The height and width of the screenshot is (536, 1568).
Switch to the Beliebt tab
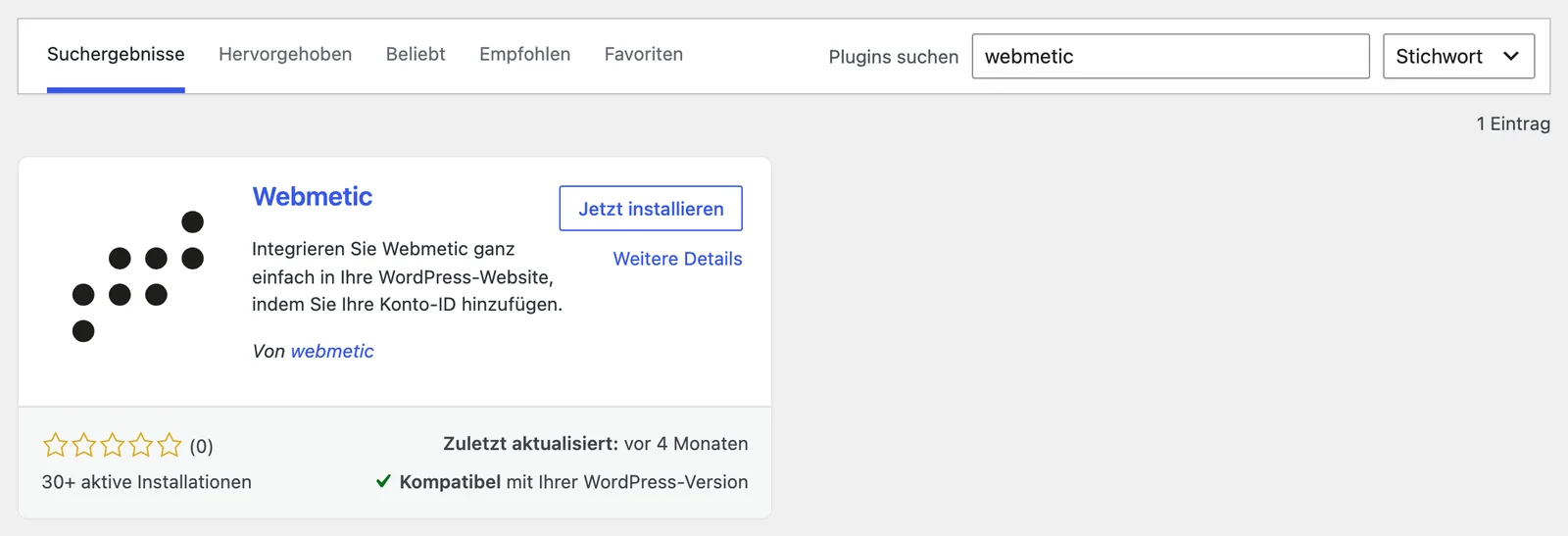[416, 55]
